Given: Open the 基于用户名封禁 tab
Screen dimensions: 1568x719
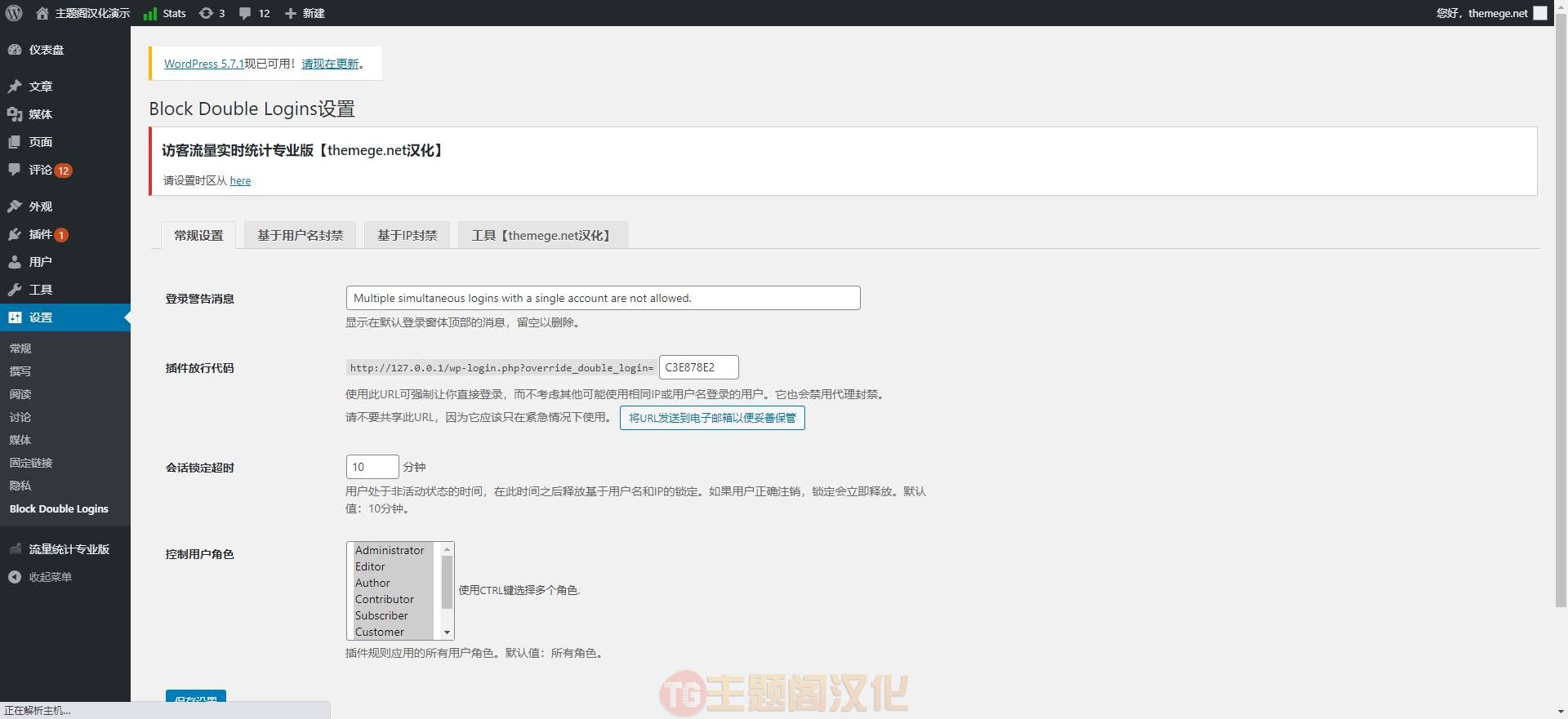Looking at the screenshot, I should pyautogui.click(x=301, y=235).
